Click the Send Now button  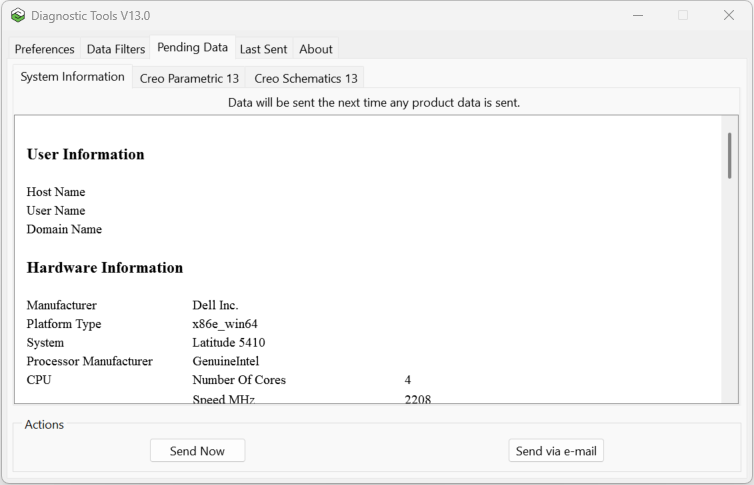click(x=197, y=451)
